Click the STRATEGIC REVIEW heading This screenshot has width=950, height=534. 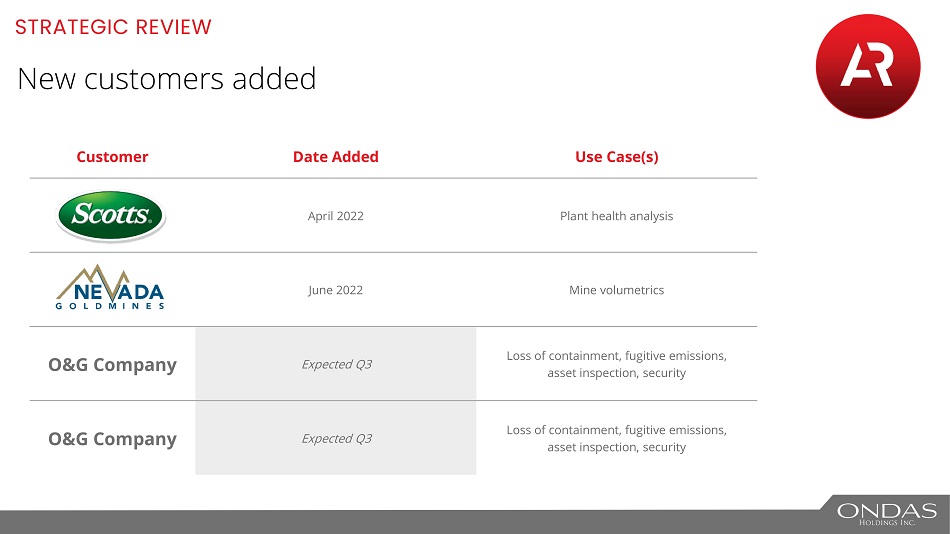113,27
